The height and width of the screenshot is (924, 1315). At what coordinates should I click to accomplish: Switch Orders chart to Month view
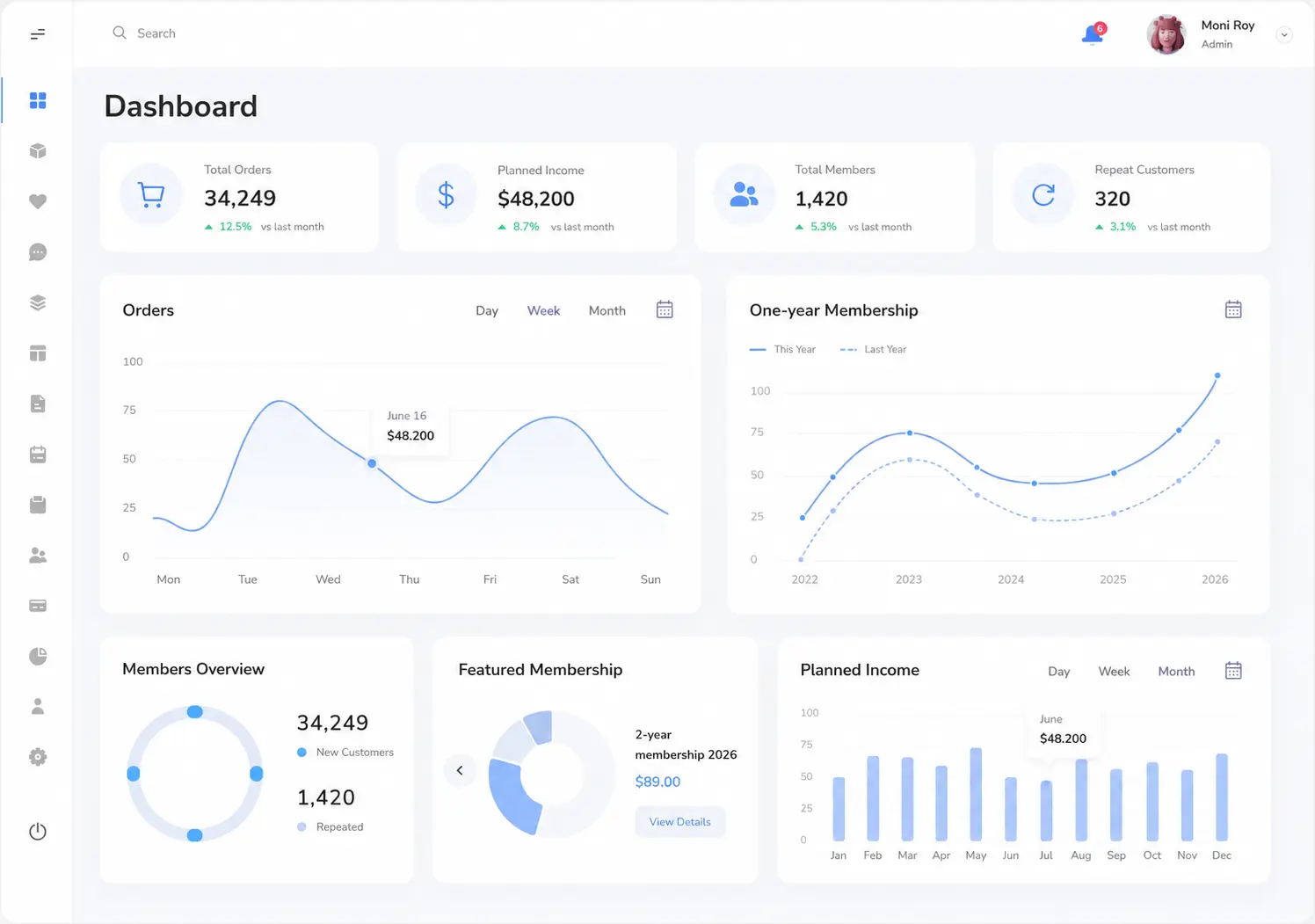pos(607,310)
